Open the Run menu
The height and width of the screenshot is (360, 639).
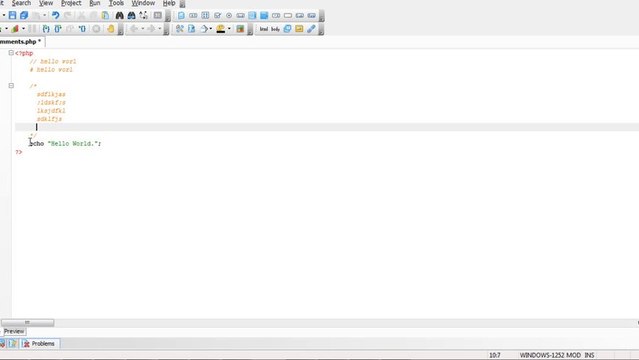click(95, 3)
